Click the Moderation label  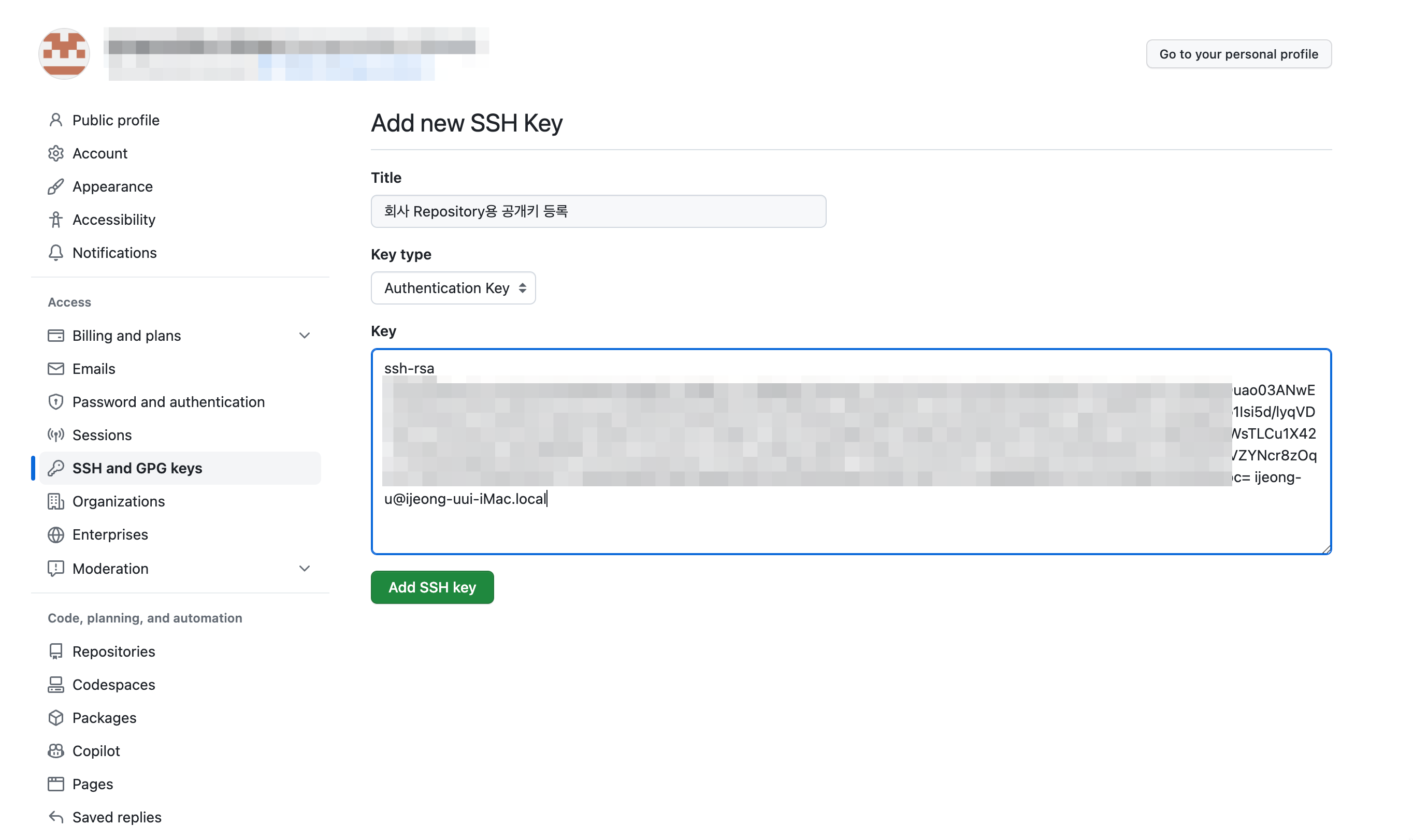coord(110,569)
